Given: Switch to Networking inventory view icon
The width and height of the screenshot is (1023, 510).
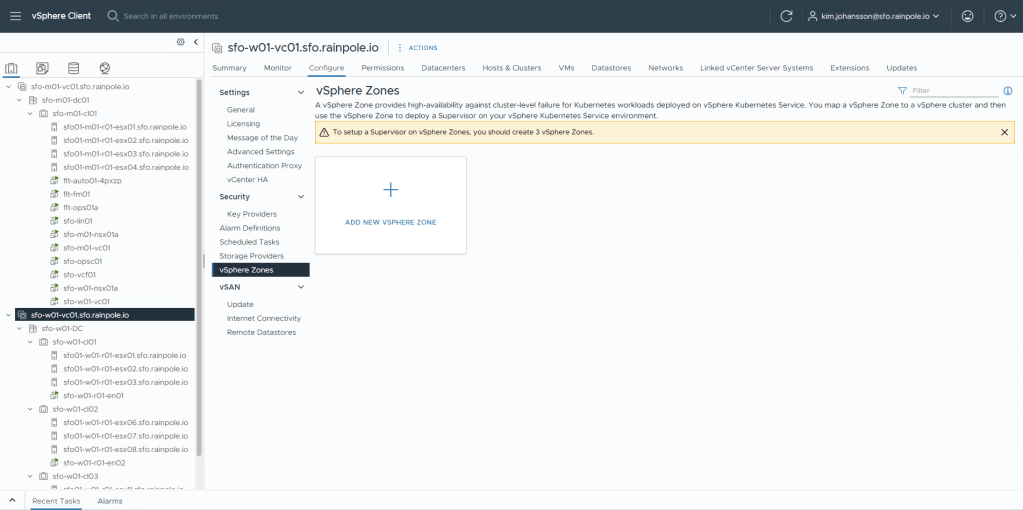Looking at the screenshot, I should 104,68.
